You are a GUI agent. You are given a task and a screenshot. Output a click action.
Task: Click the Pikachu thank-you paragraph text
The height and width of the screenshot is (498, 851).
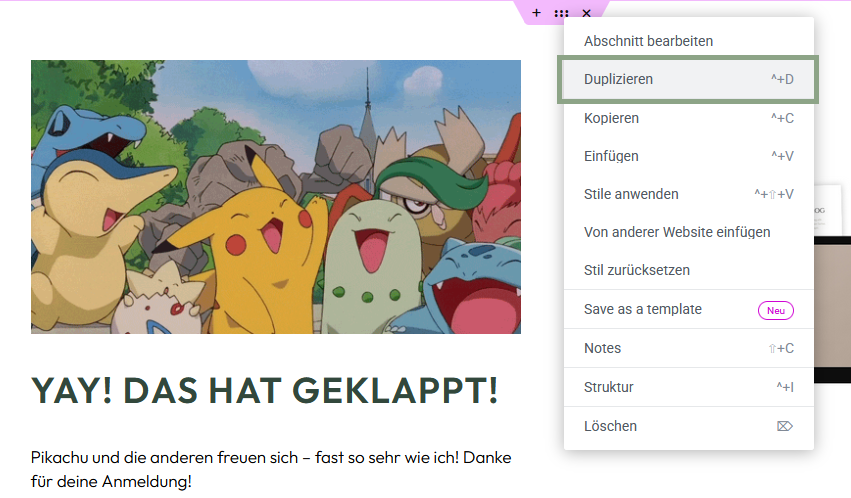[271, 469]
